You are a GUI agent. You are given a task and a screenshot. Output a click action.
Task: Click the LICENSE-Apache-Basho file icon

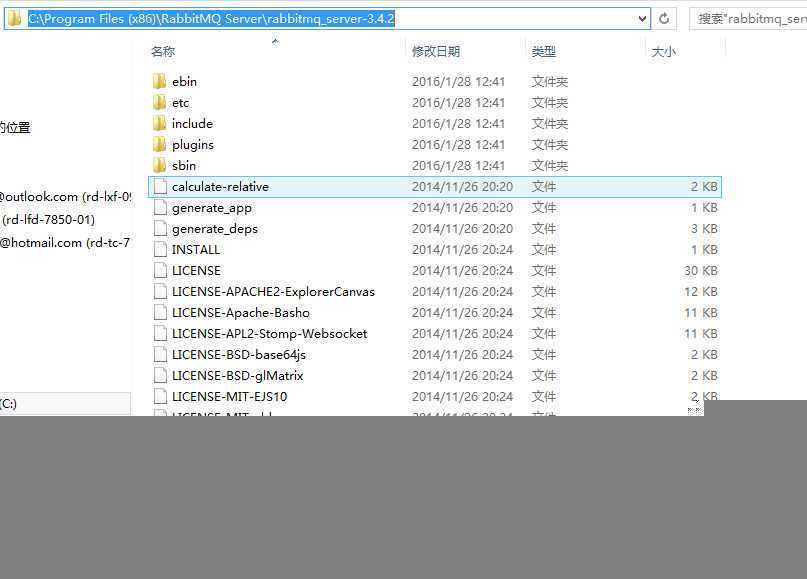(x=161, y=312)
